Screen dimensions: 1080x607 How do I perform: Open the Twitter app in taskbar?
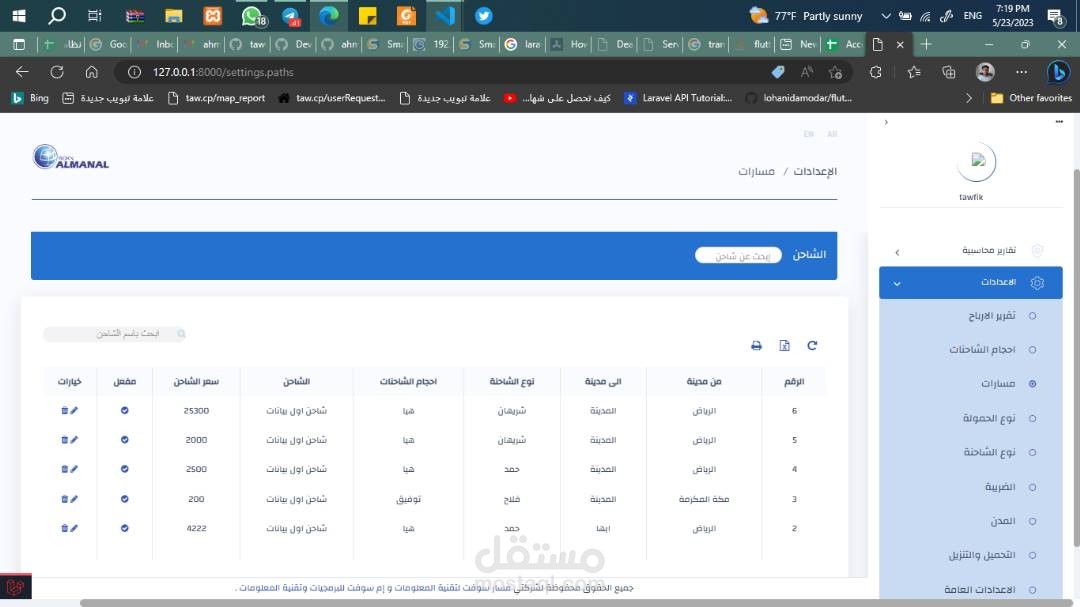point(484,15)
